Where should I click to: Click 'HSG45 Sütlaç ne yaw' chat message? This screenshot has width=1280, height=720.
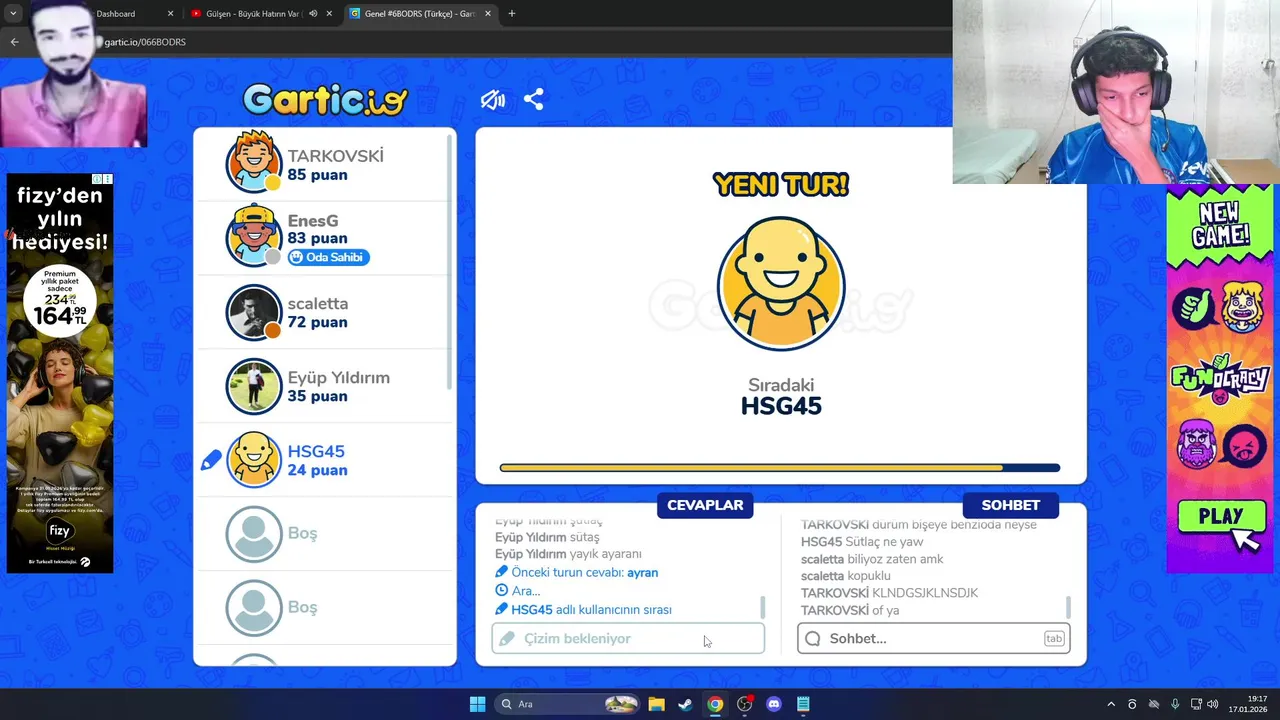862,542
